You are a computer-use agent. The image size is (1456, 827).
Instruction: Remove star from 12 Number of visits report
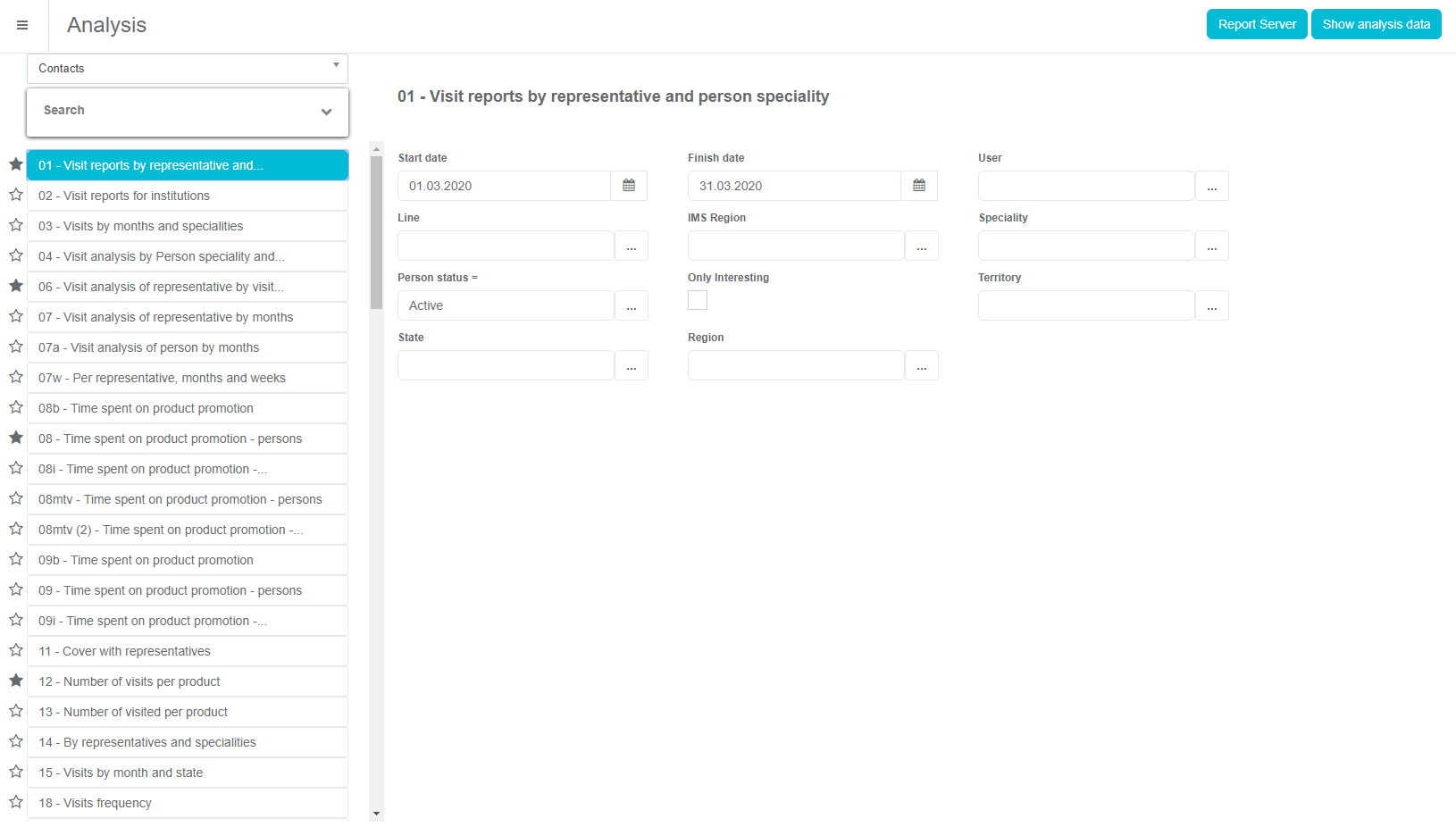(x=16, y=681)
